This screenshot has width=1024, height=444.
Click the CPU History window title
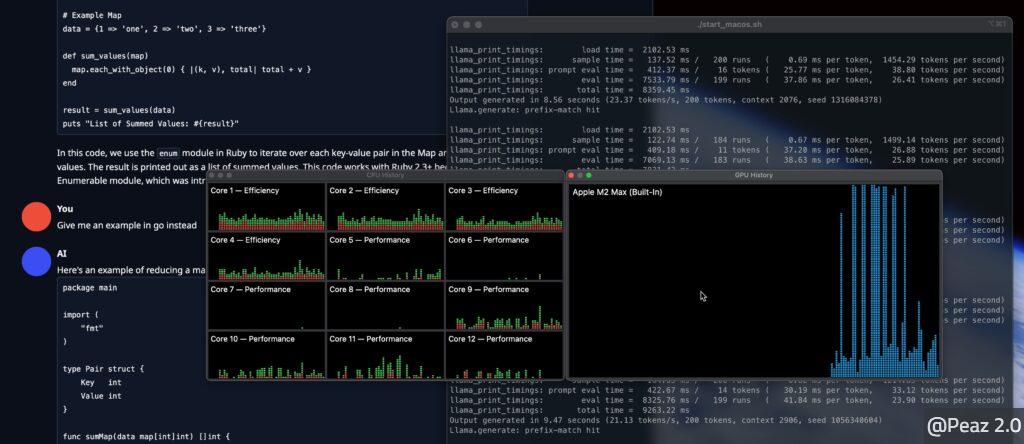point(385,175)
